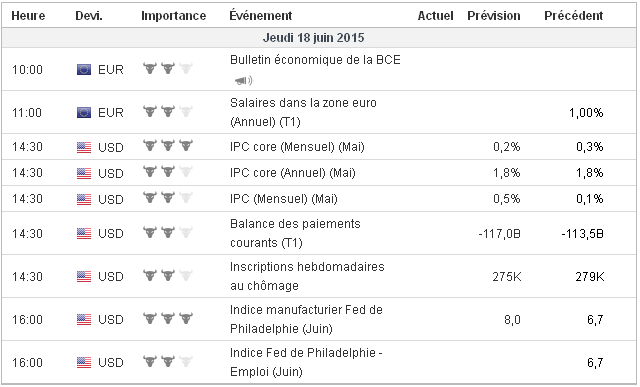
Task: Click the Événement column header
Action: [x=260, y=16]
